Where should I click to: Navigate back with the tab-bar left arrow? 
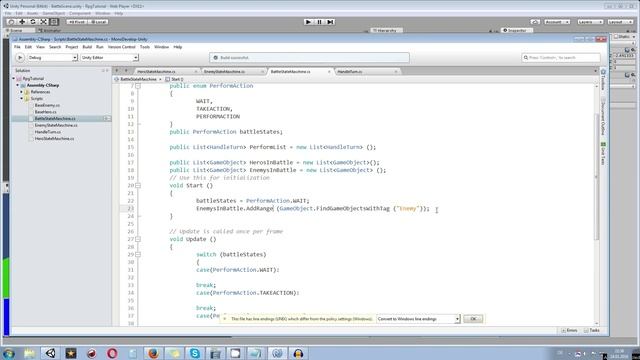[x=117, y=71]
